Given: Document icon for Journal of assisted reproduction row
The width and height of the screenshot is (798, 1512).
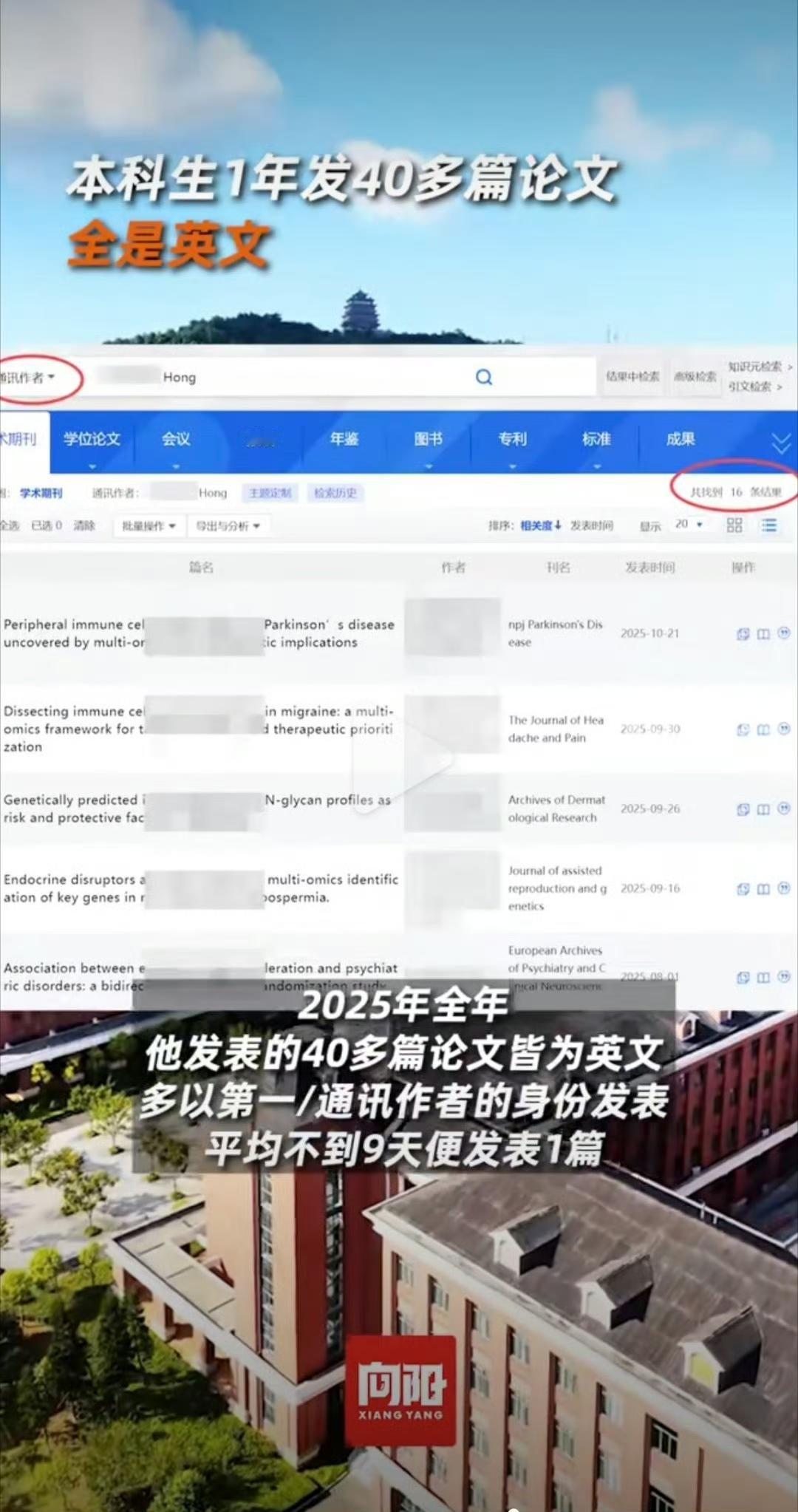Looking at the screenshot, I should point(743,888).
